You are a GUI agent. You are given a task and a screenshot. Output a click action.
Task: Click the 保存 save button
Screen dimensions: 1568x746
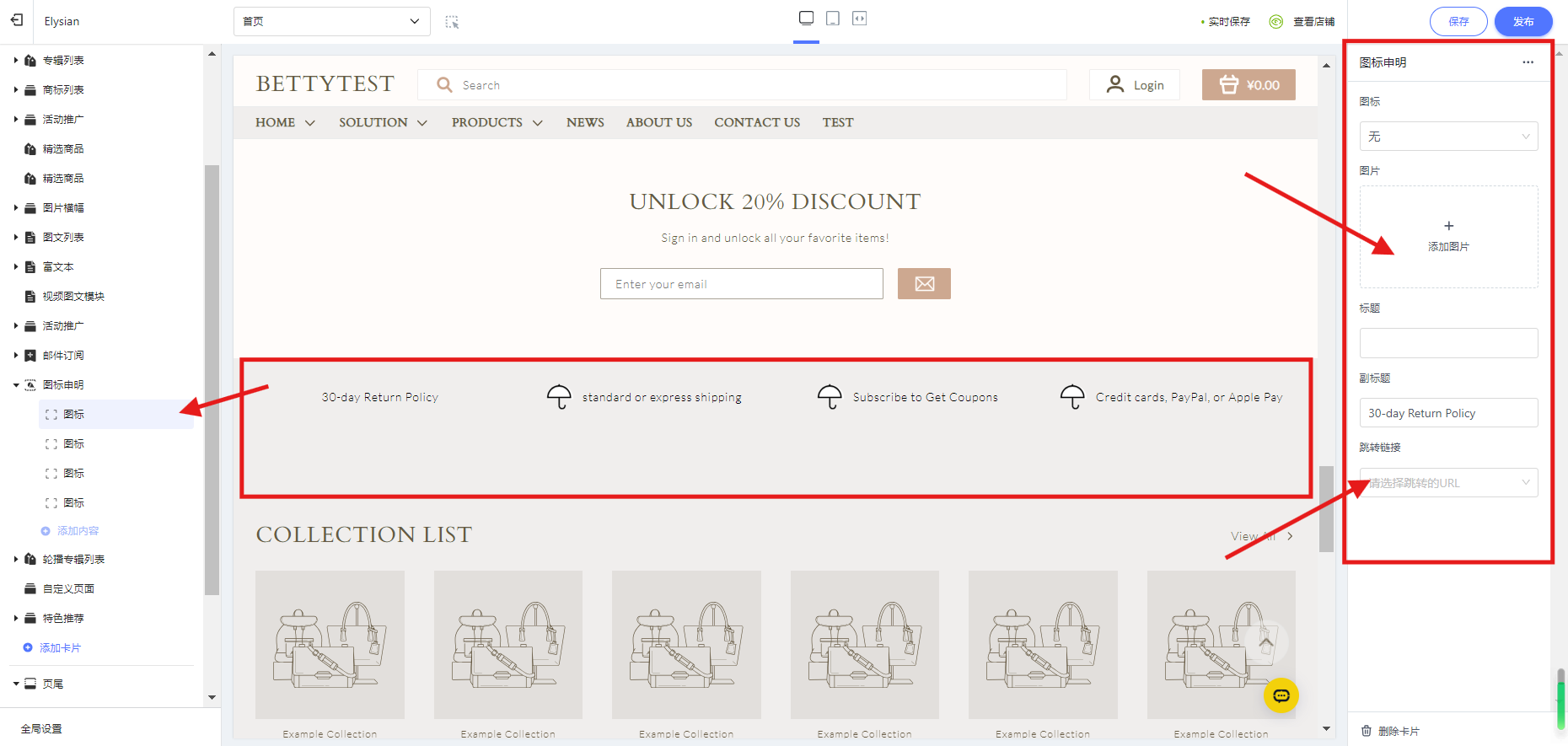click(x=1458, y=22)
